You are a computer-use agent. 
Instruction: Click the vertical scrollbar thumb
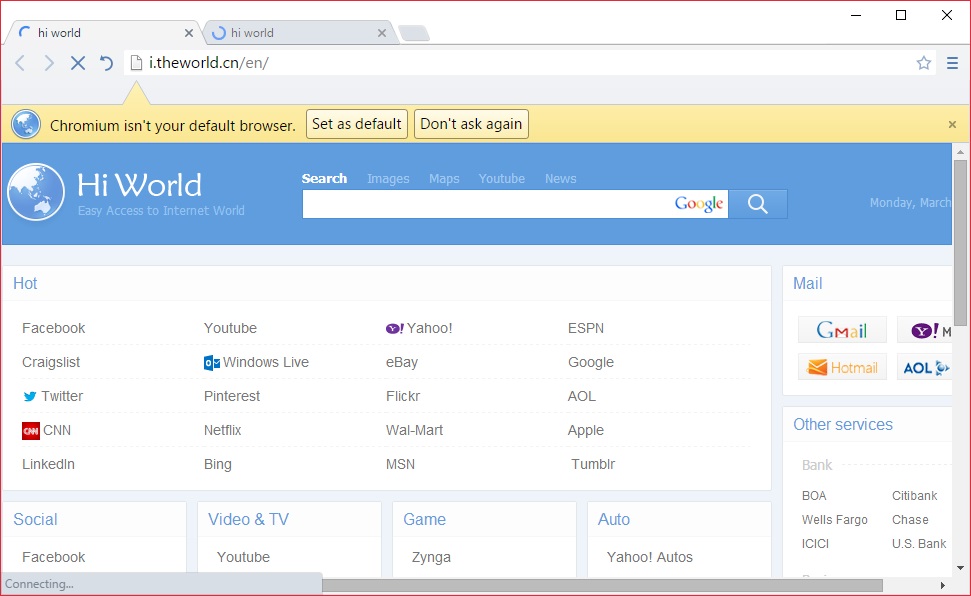pos(960,242)
